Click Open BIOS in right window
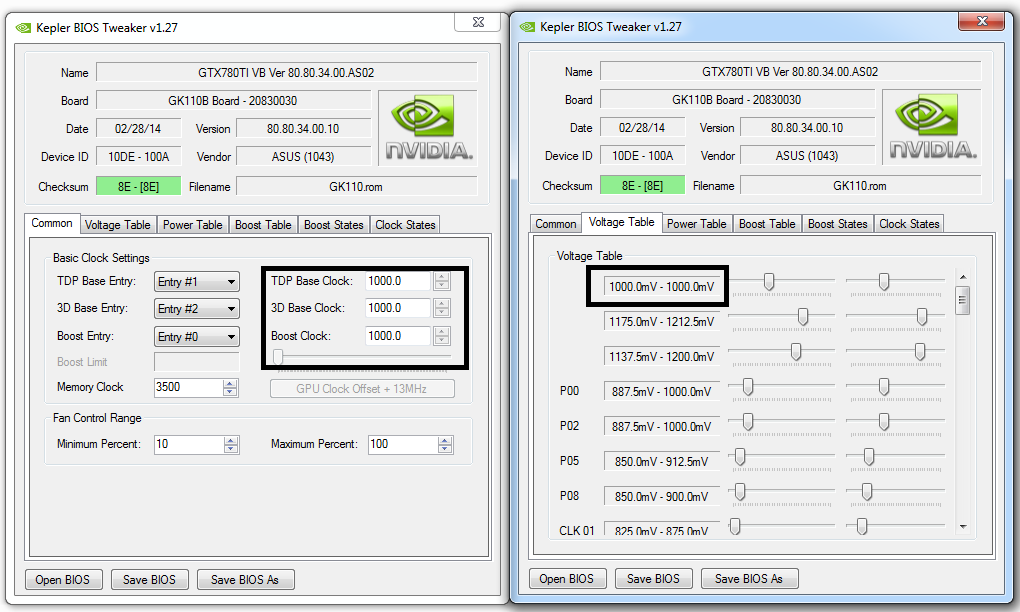The image size is (1020, 612). (567, 578)
